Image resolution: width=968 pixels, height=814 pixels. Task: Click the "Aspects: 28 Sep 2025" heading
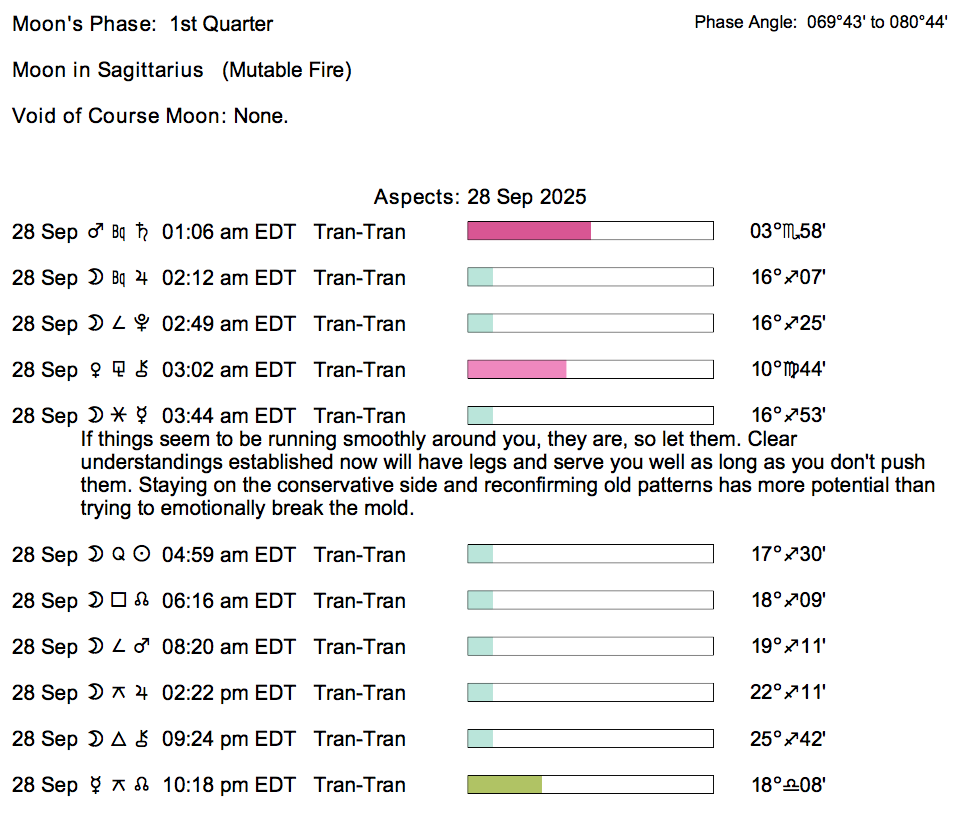click(x=480, y=197)
